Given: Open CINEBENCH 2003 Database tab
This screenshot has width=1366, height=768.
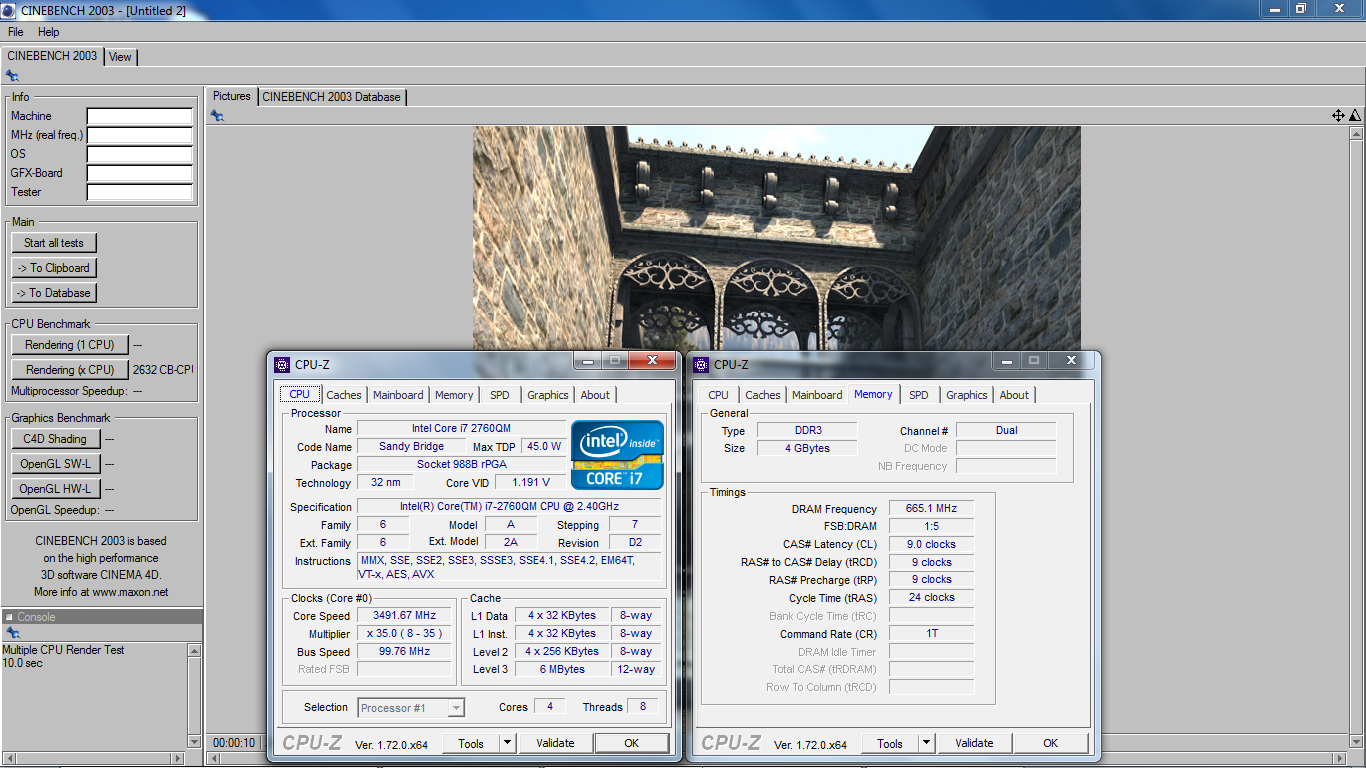Looking at the screenshot, I should (x=331, y=97).
